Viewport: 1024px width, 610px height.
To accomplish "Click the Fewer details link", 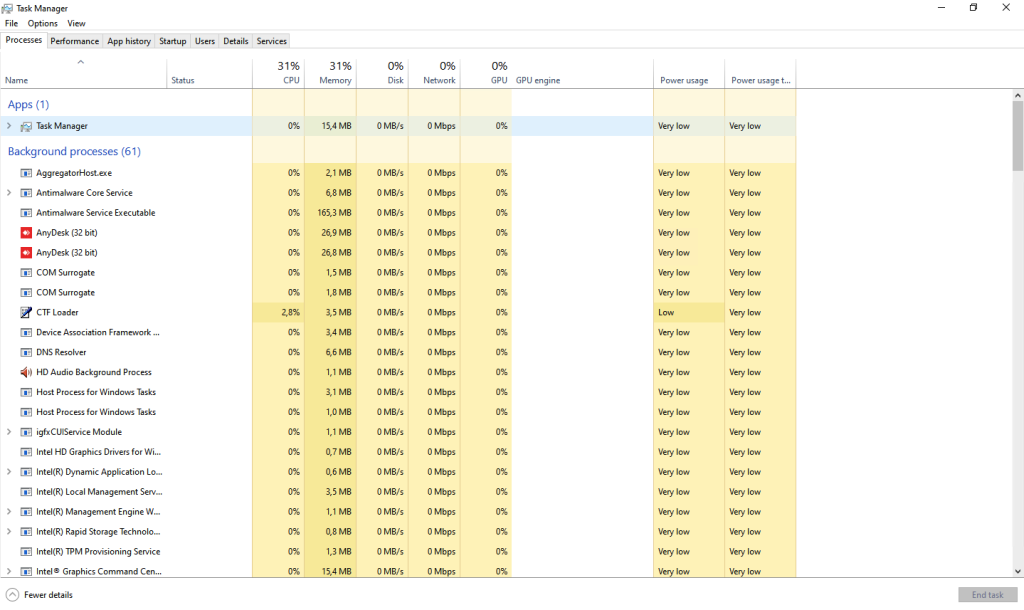I will point(48,595).
